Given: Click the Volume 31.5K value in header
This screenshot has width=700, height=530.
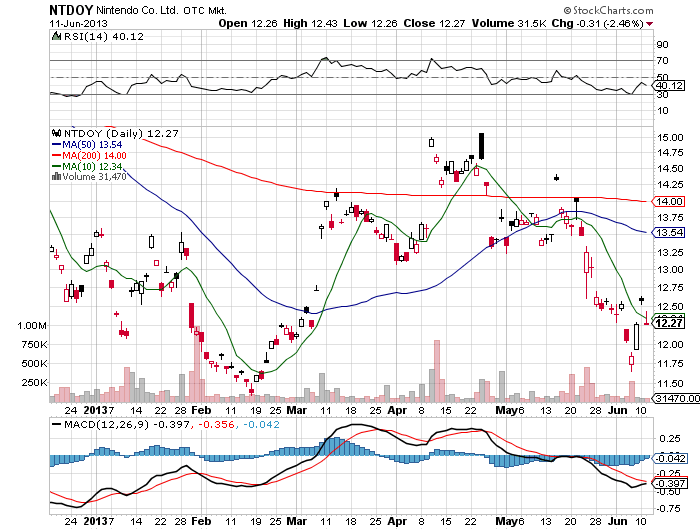Looking at the screenshot, I should tap(509, 24).
